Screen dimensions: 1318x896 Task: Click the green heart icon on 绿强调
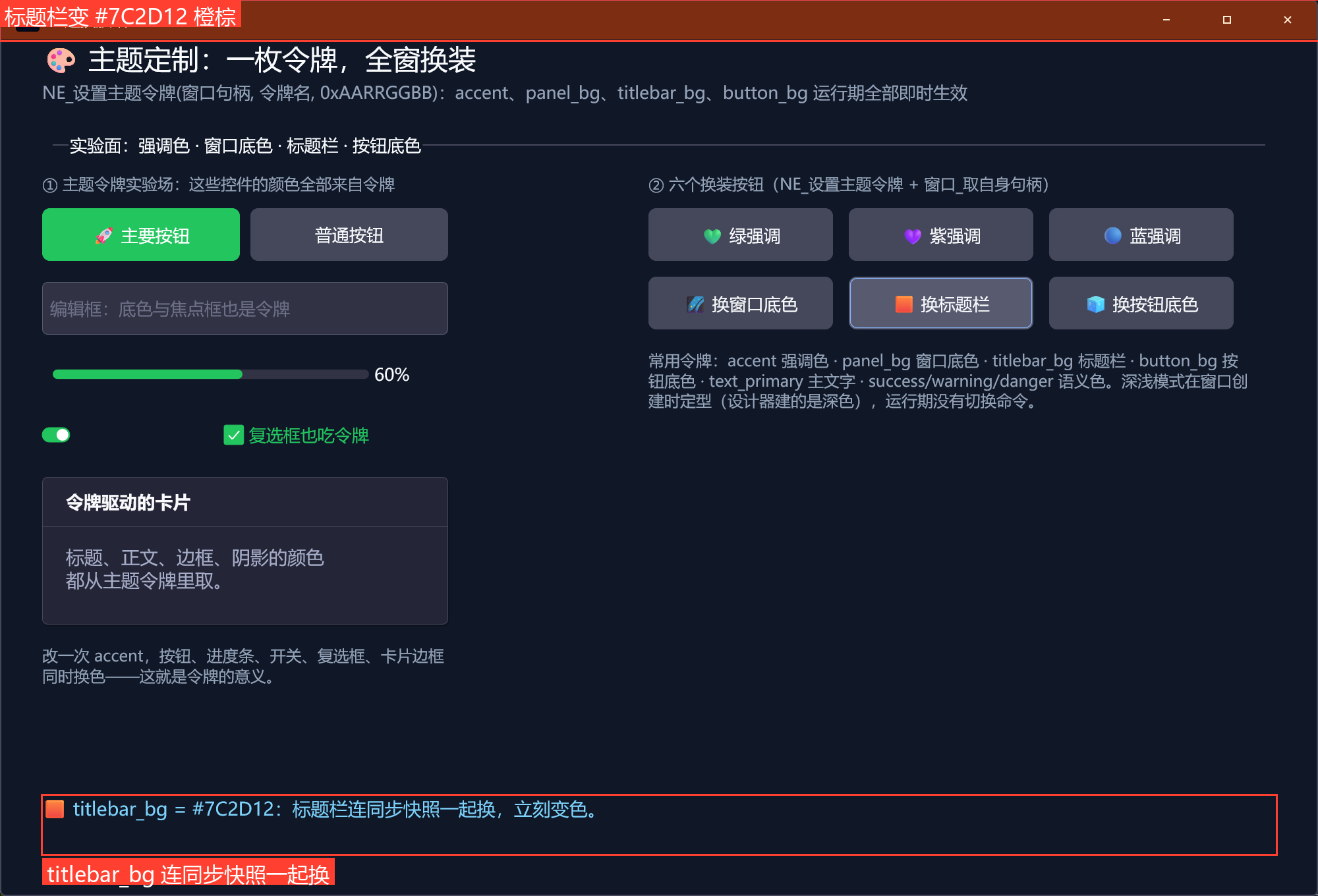click(x=712, y=236)
